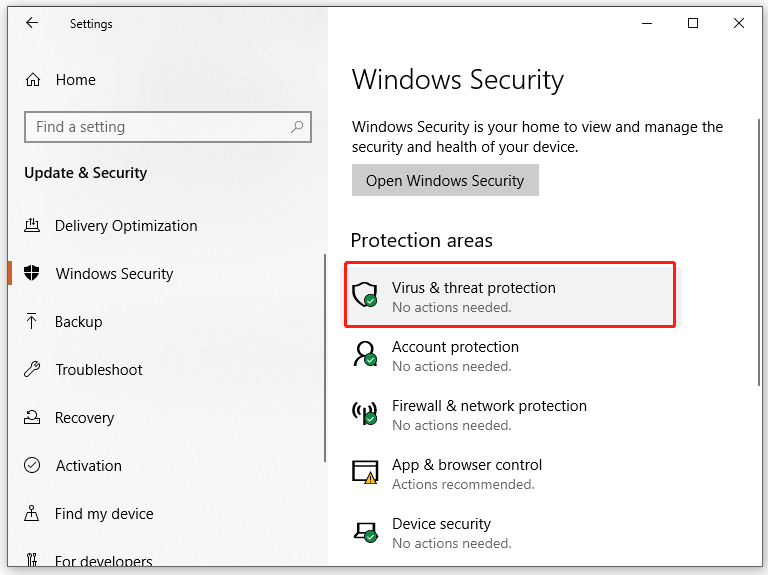Click the Delivery Optimization icon
768x575 pixels.
coord(32,226)
